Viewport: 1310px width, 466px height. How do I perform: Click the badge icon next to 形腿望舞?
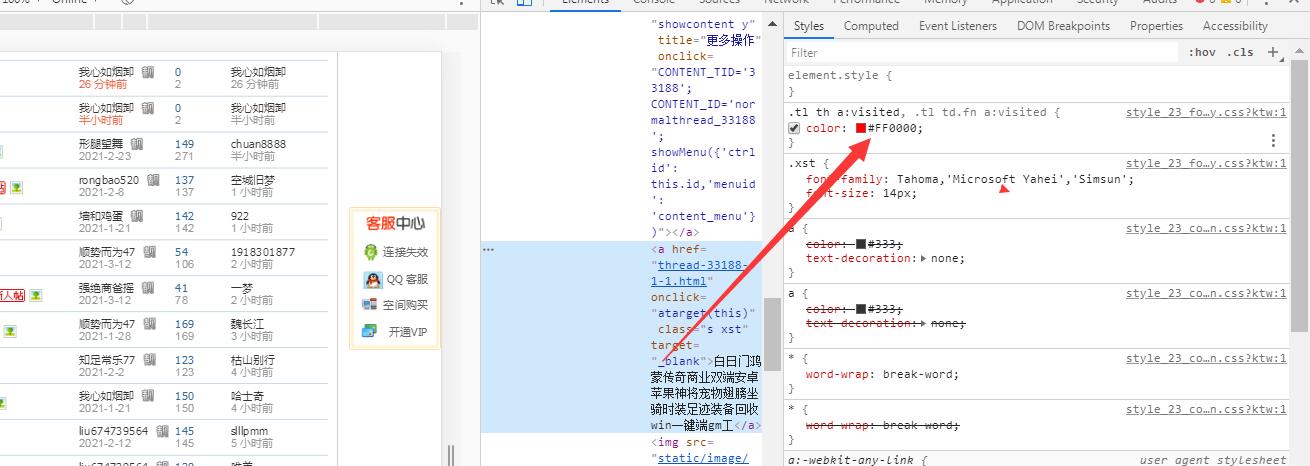point(136,144)
